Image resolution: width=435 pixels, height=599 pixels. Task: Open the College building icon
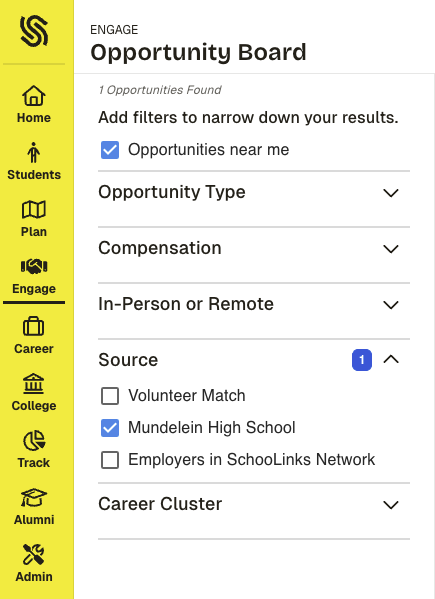point(34,383)
